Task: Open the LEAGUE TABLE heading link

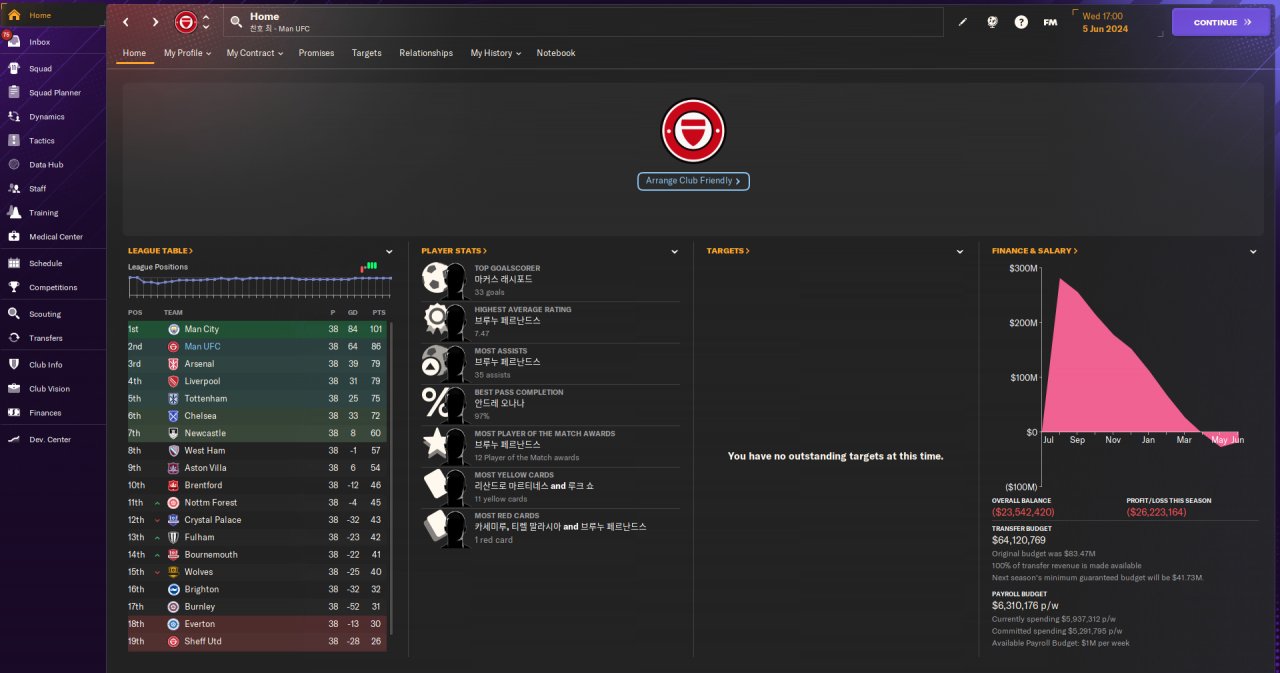Action: (x=160, y=251)
